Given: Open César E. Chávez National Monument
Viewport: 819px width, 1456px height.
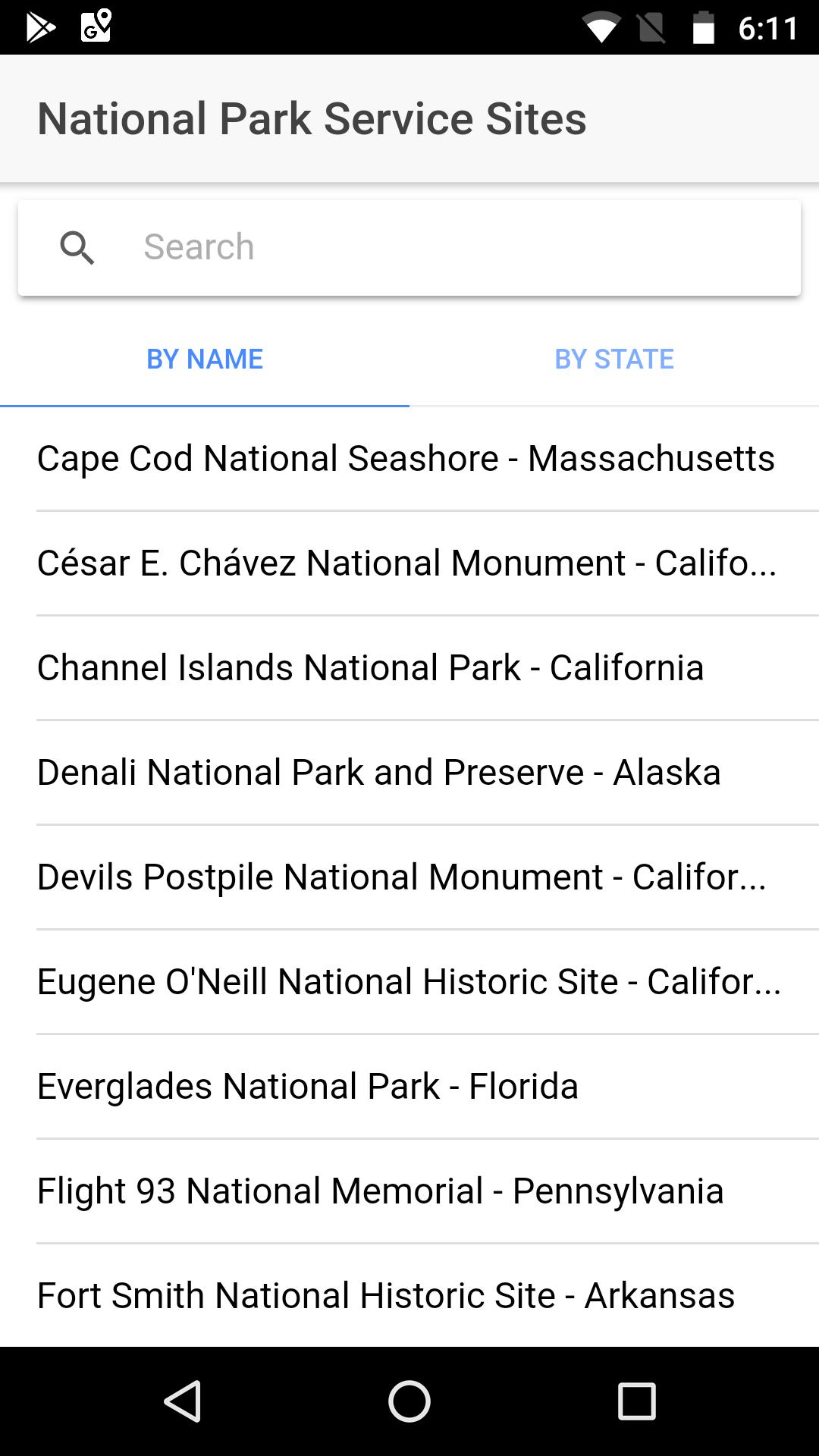Looking at the screenshot, I should click(406, 563).
